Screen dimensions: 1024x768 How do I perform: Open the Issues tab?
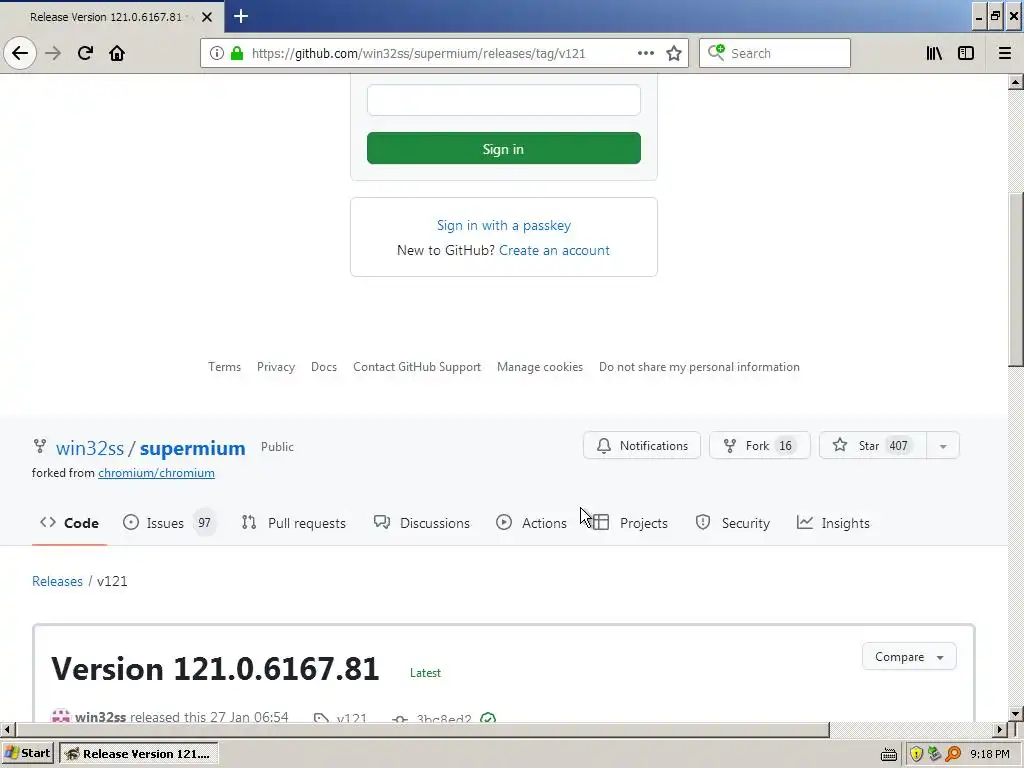[x=169, y=523]
